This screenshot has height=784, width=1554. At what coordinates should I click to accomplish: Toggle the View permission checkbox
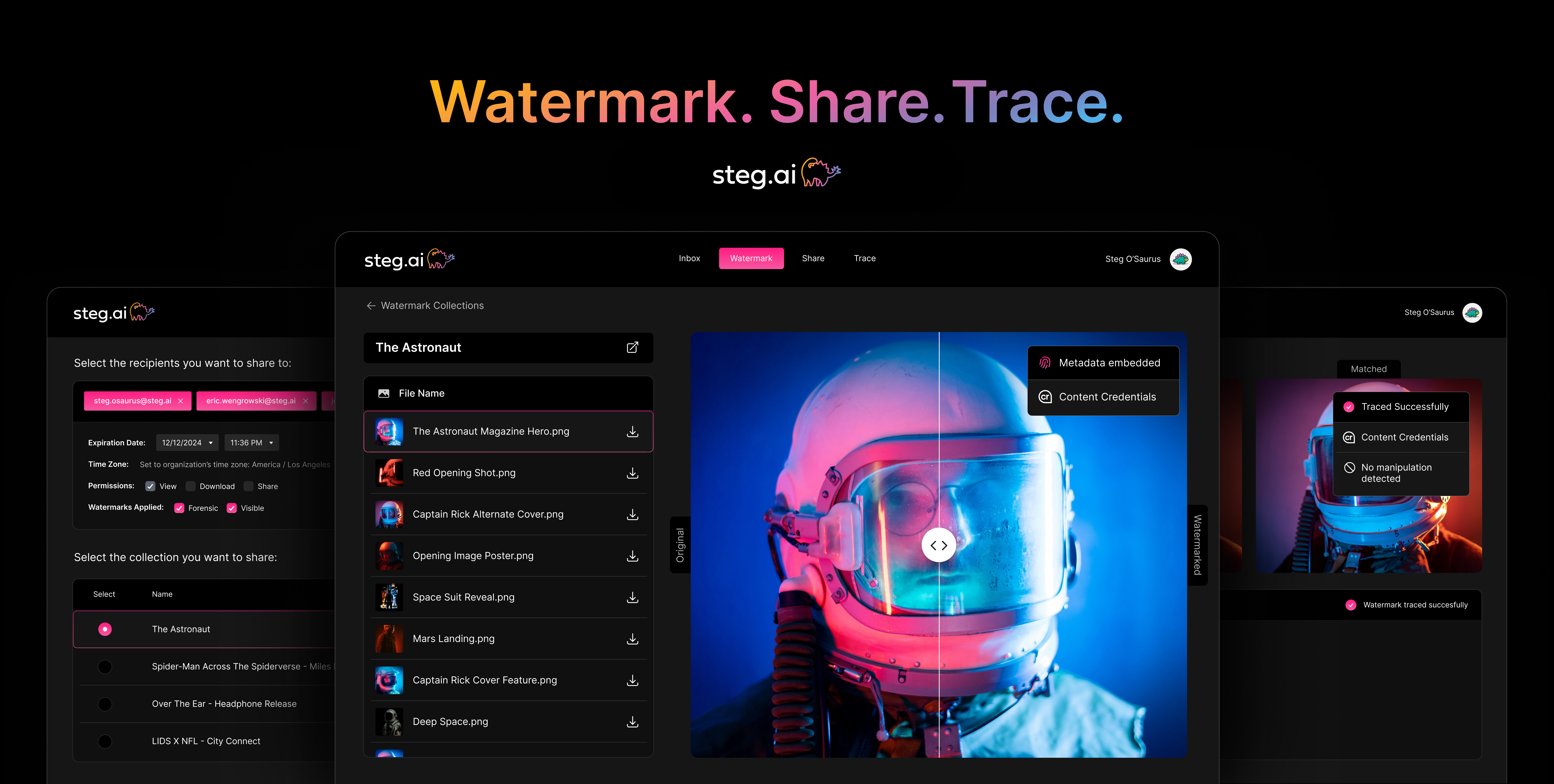pos(150,486)
